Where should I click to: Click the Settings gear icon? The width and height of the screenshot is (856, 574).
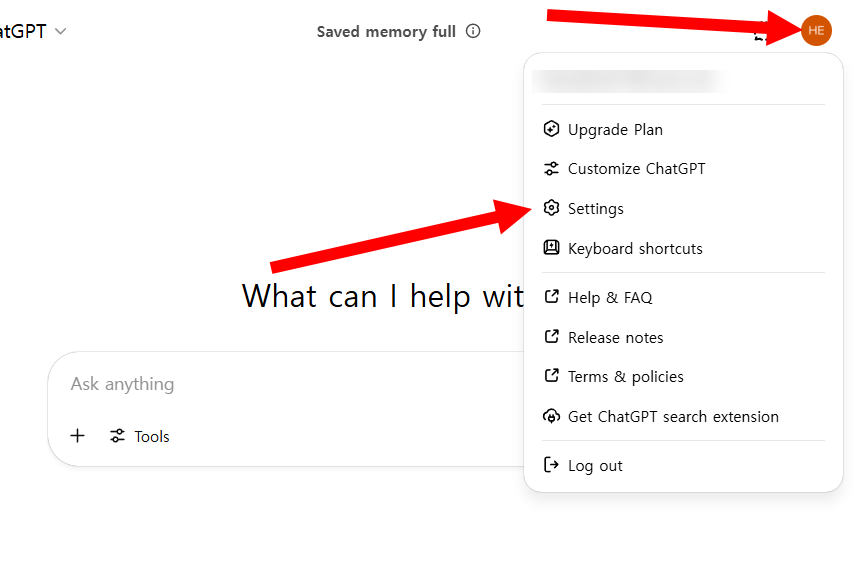[551, 208]
